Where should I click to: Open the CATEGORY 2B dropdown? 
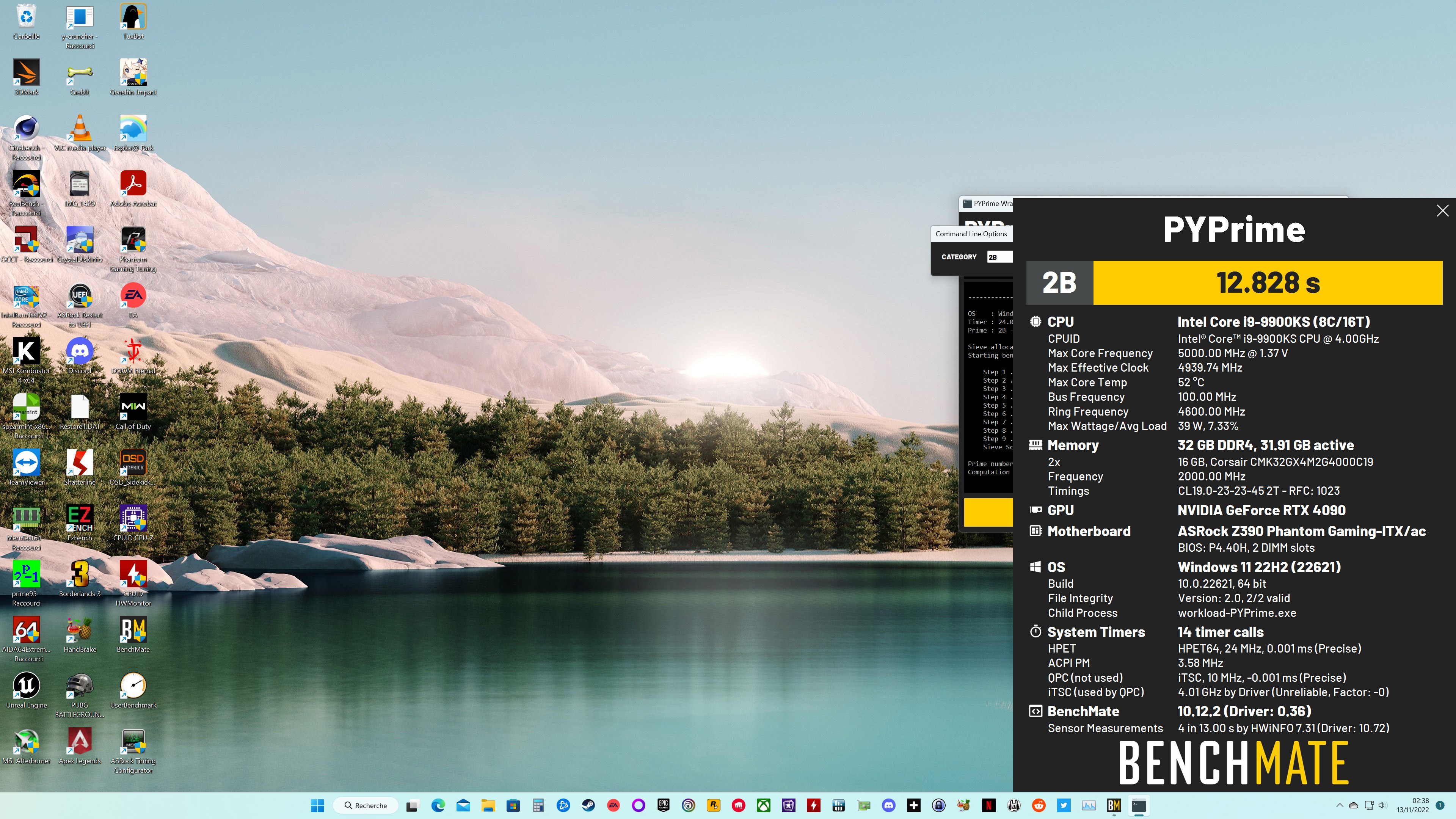999,257
